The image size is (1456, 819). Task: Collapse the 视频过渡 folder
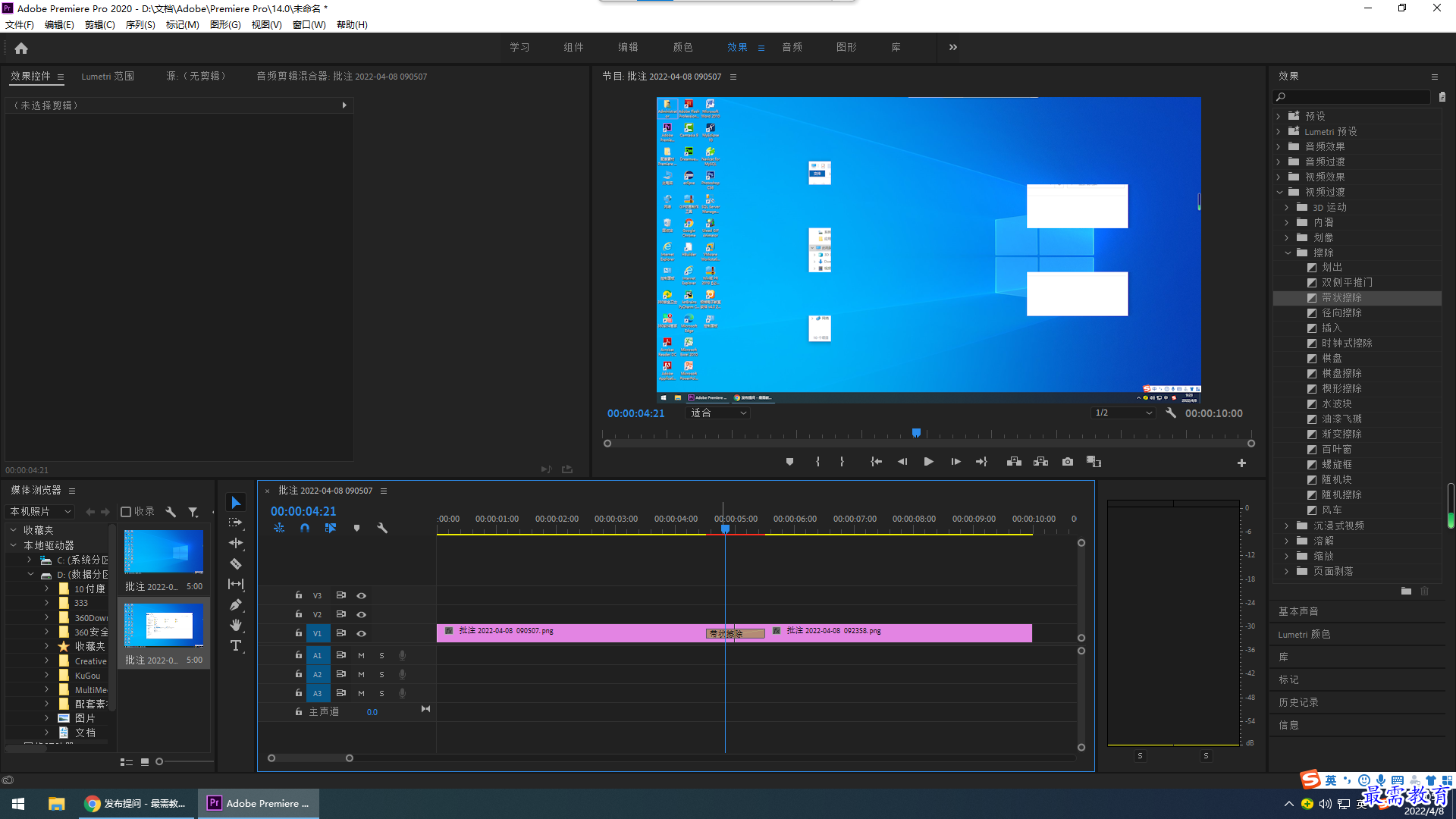click(1279, 192)
